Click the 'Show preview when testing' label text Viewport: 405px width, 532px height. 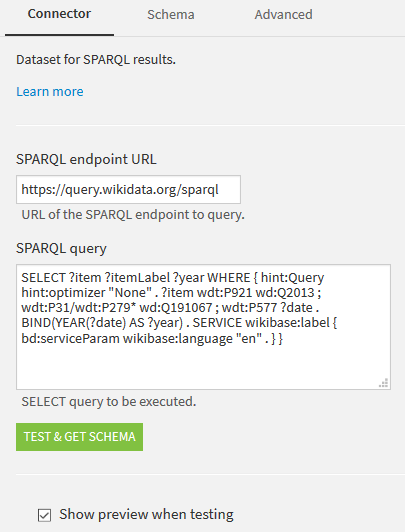point(146,514)
